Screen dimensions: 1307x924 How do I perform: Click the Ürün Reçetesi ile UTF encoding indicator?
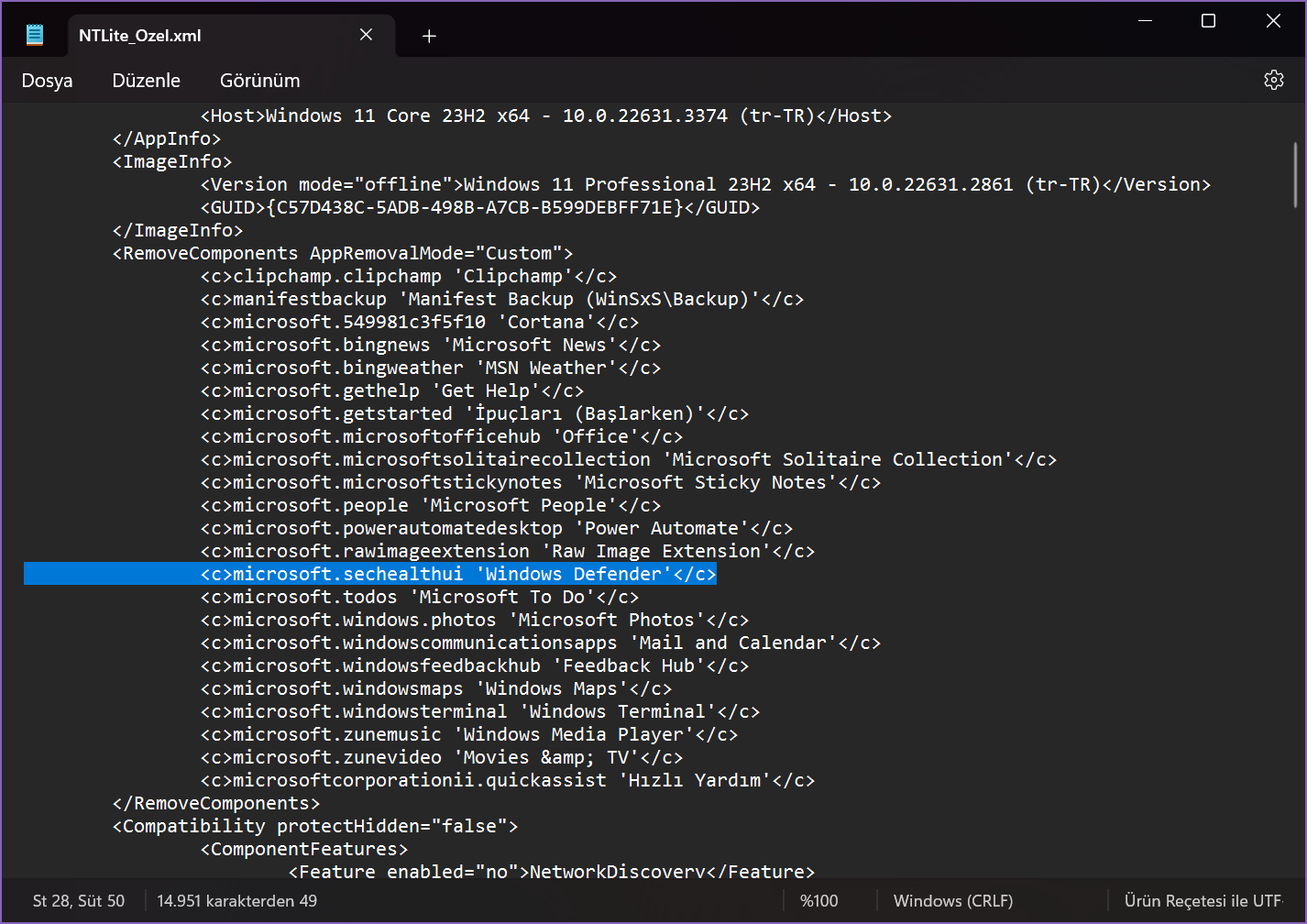tap(1203, 901)
